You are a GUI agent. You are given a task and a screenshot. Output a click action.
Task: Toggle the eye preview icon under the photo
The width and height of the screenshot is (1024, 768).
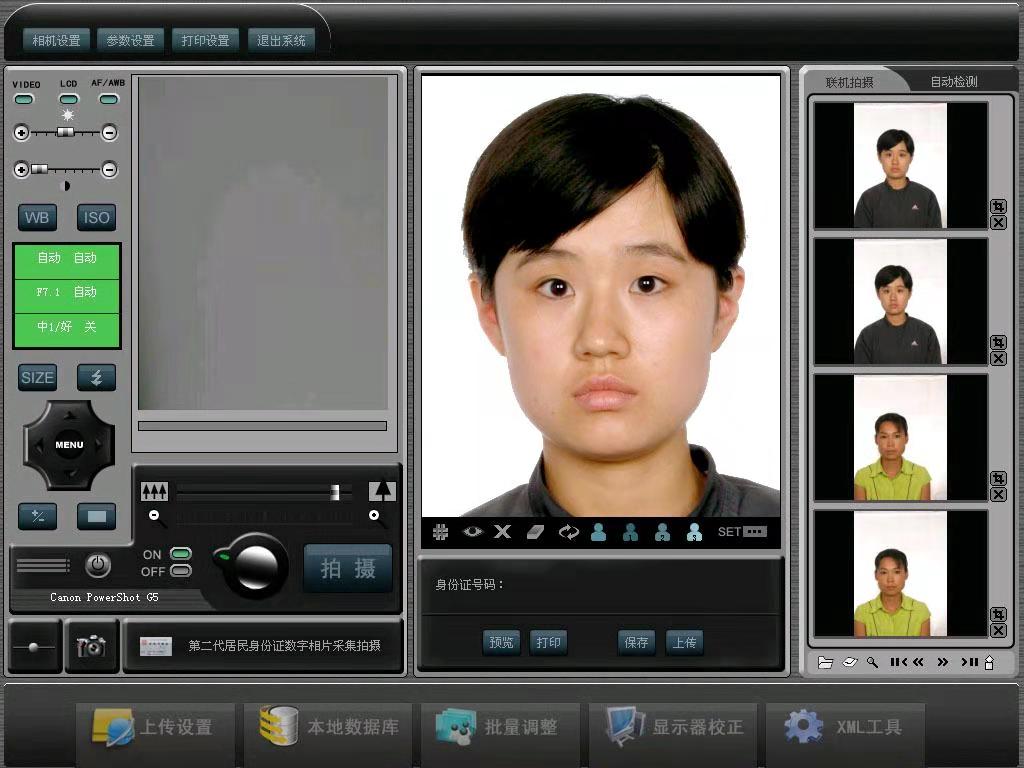472,532
